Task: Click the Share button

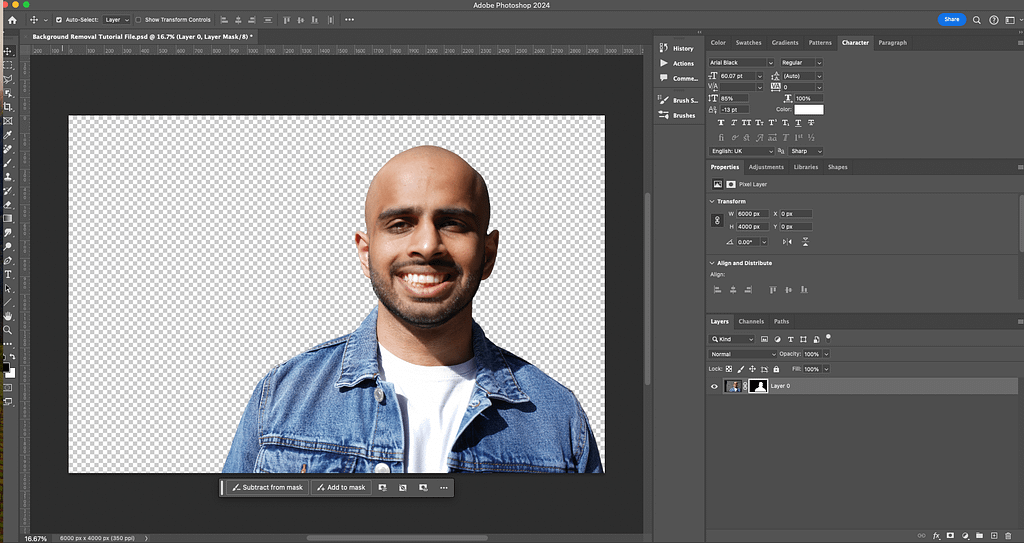Action: pyautogui.click(x=951, y=19)
